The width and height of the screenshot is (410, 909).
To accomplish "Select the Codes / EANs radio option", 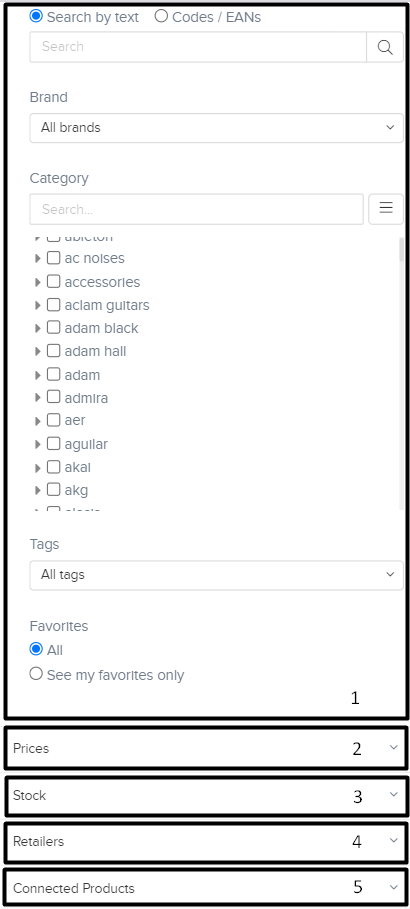I will coord(161,16).
